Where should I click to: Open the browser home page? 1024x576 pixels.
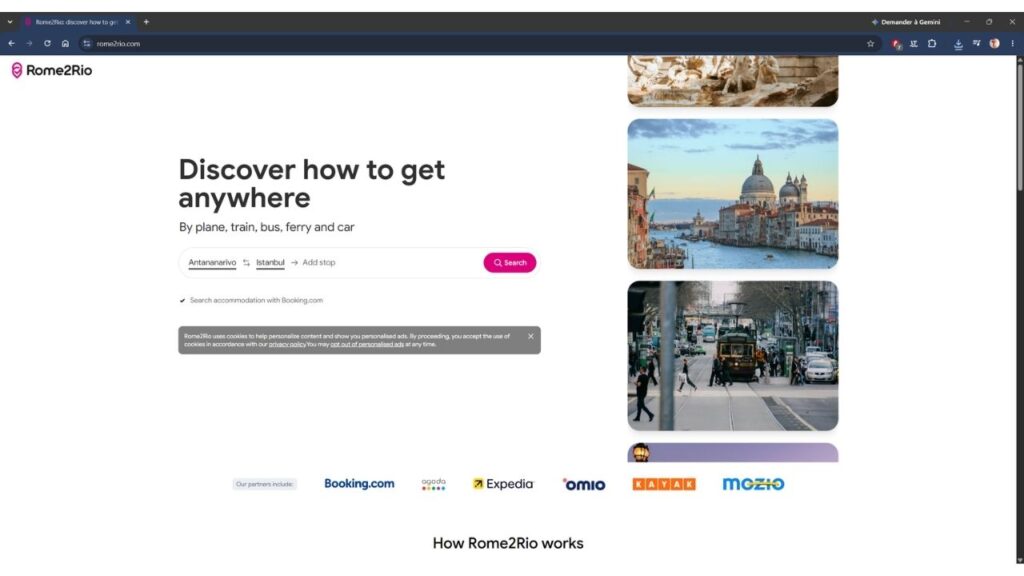tap(65, 44)
